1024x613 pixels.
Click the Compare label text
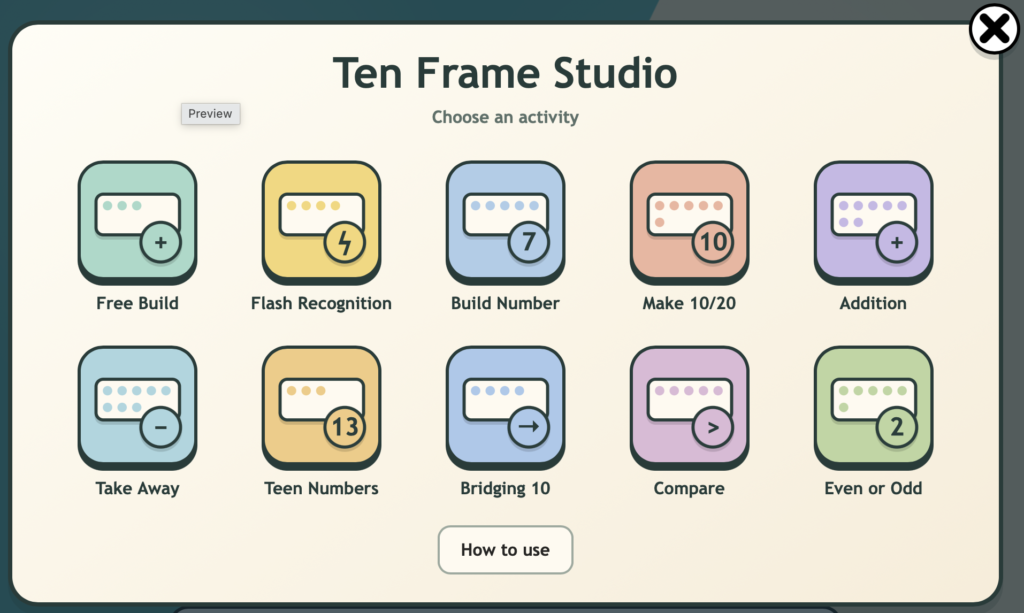pos(689,489)
